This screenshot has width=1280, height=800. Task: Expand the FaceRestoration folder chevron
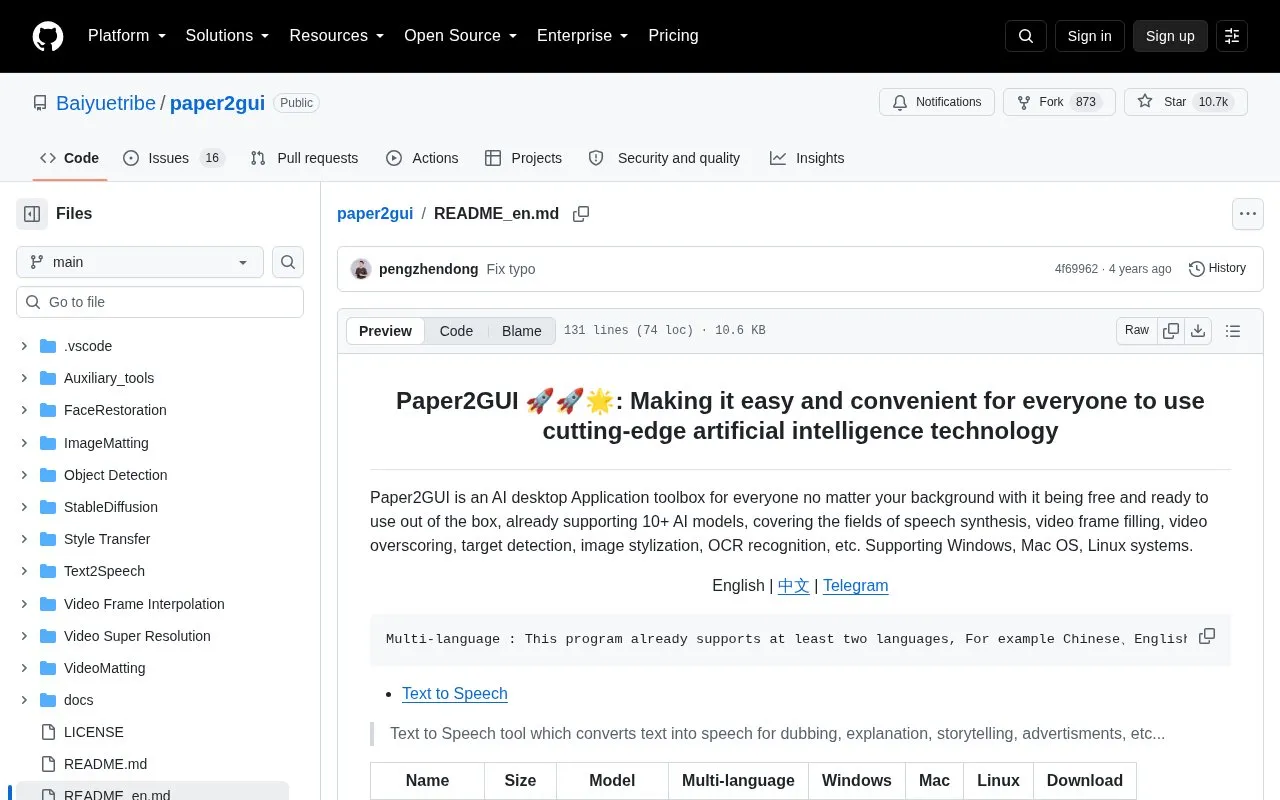coord(24,410)
